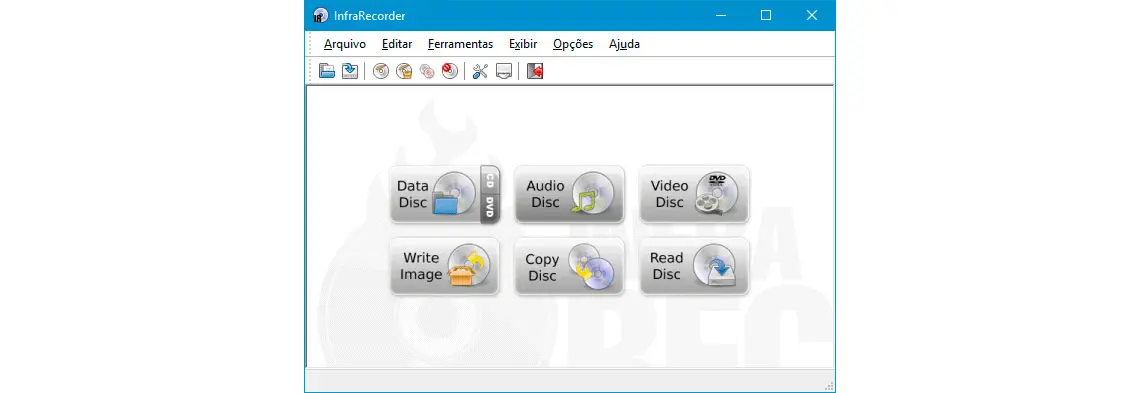Maximize the InfraRecorder window
1140x393 pixels.
pos(766,15)
